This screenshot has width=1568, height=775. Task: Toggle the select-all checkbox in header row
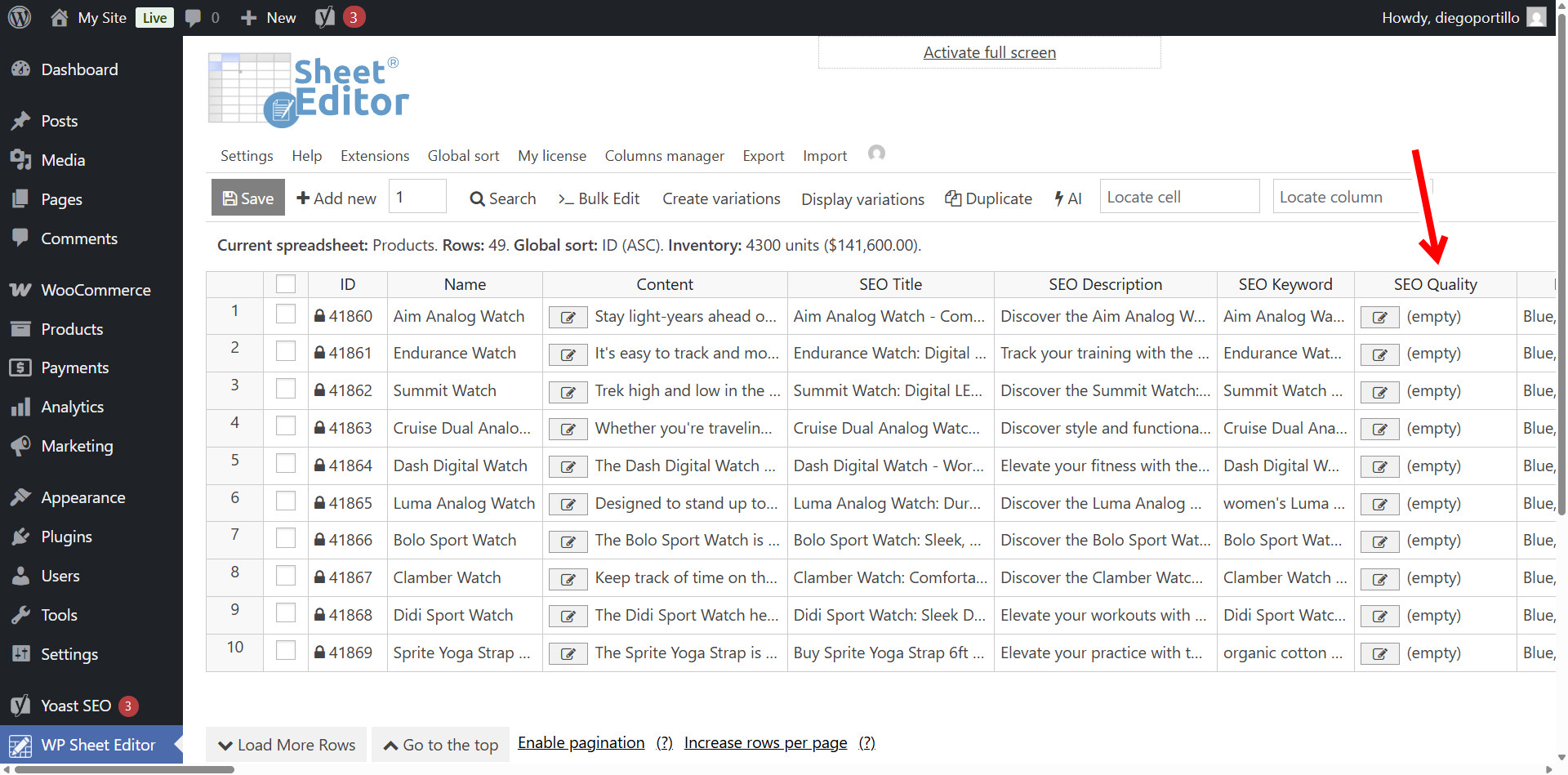286,284
